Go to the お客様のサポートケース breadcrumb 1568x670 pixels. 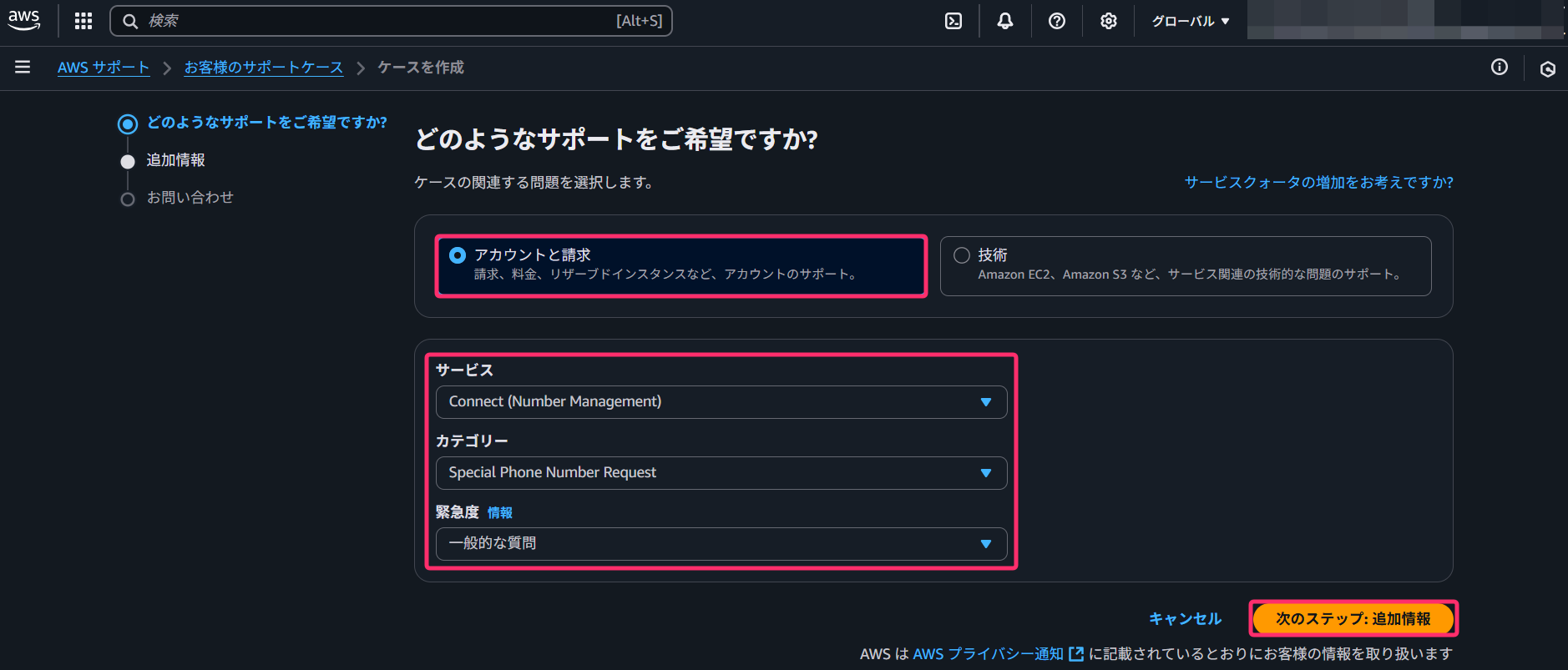pyautogui.click(x=264, y=67)
